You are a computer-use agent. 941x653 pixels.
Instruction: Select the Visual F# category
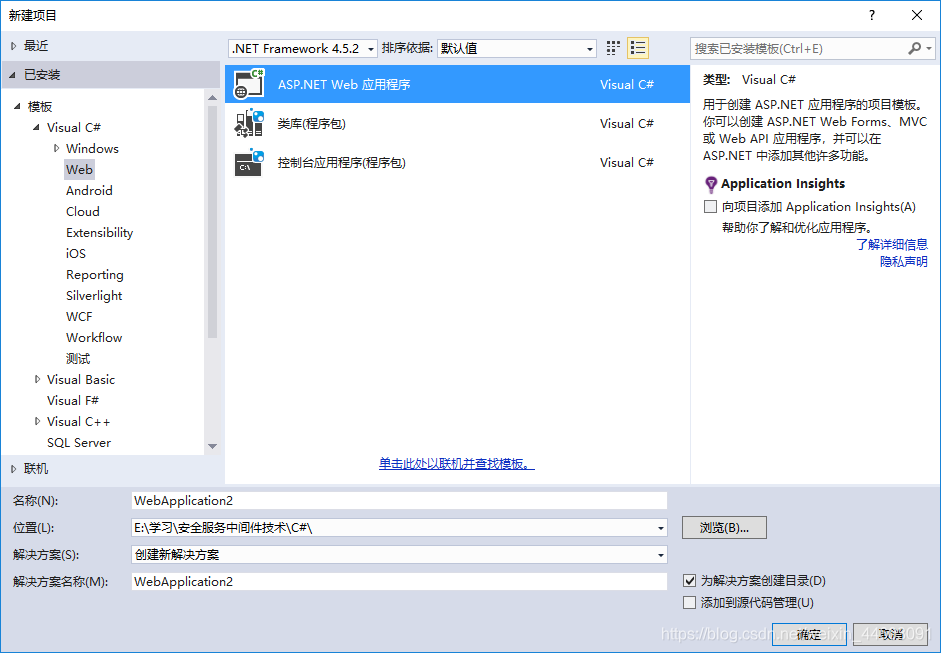(73, 400)
